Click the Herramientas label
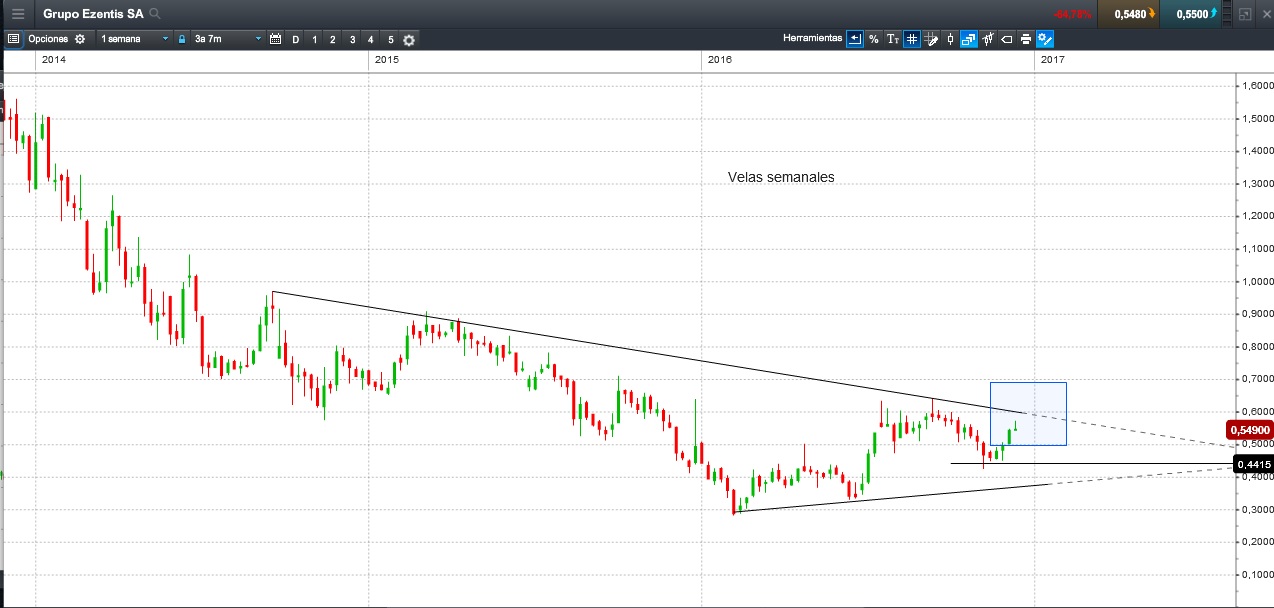The width and height of the screenshot is (1274, 608). [812, 39]
